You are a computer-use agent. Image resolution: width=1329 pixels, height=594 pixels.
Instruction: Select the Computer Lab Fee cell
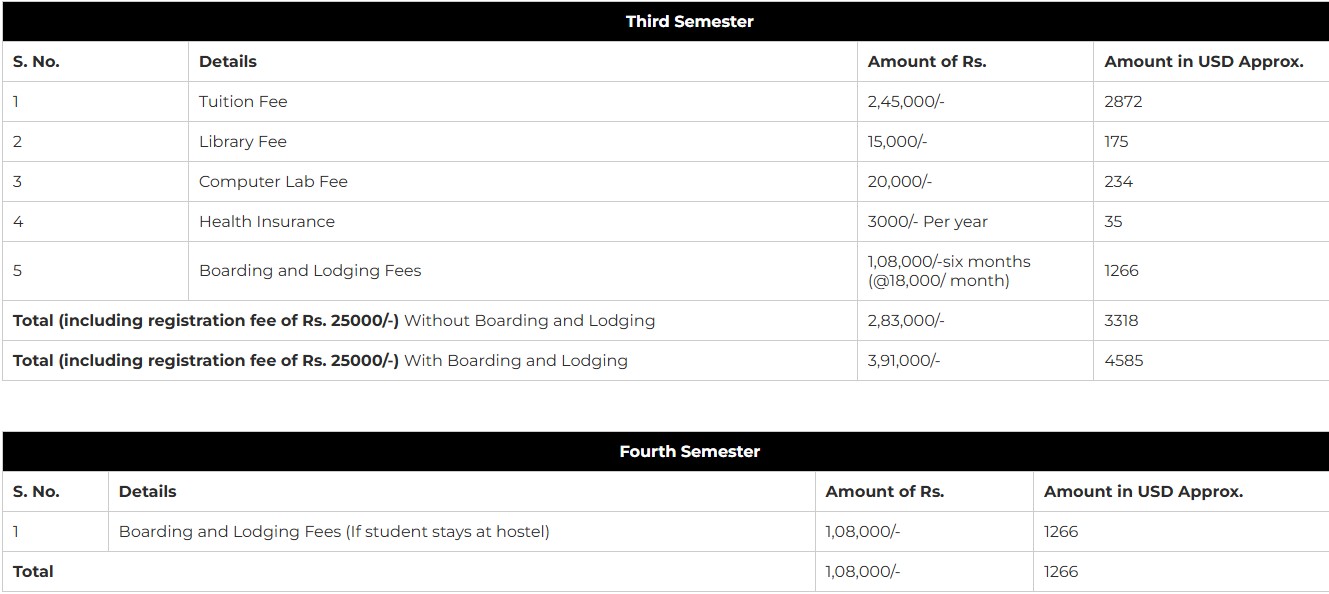click(273, 181)
